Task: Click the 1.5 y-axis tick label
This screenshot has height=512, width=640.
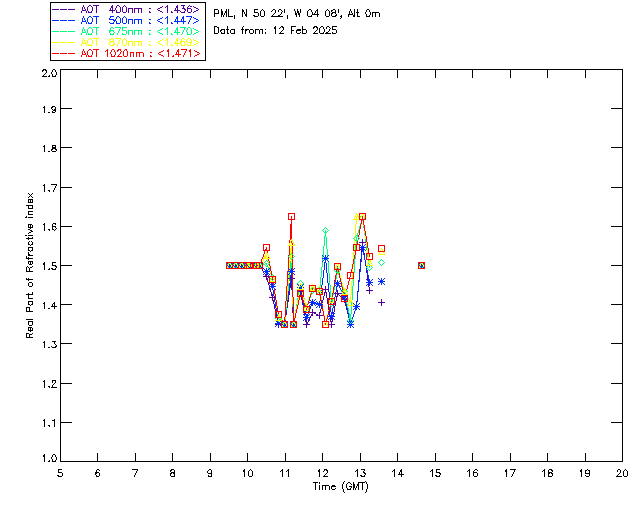Action: pos(49,266)
